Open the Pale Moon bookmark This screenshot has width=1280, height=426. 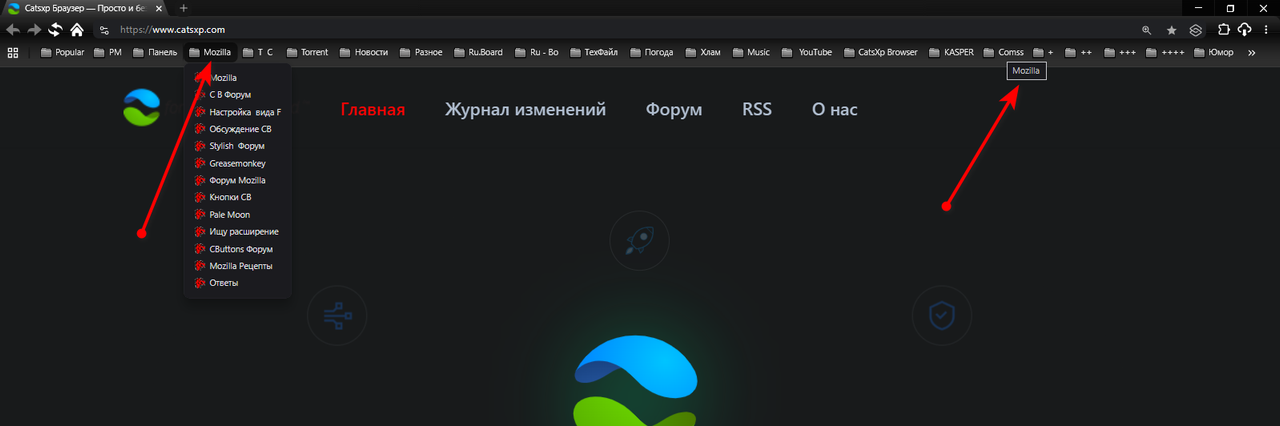pos(238,214)
